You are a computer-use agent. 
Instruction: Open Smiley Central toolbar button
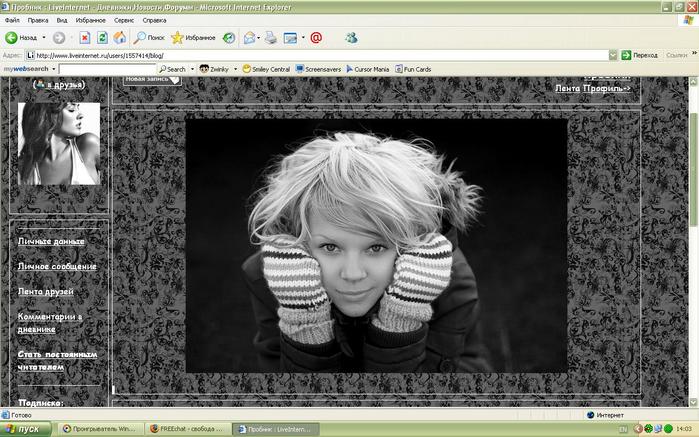(266, 69)
